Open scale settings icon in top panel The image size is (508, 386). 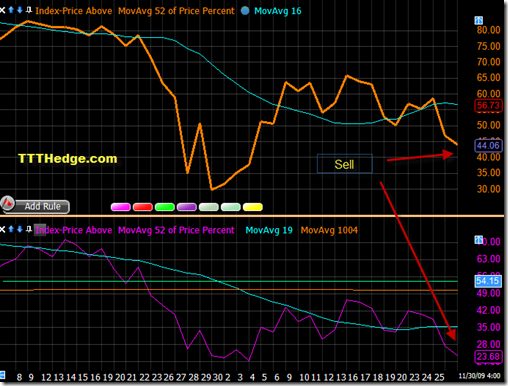click(479, 21)
